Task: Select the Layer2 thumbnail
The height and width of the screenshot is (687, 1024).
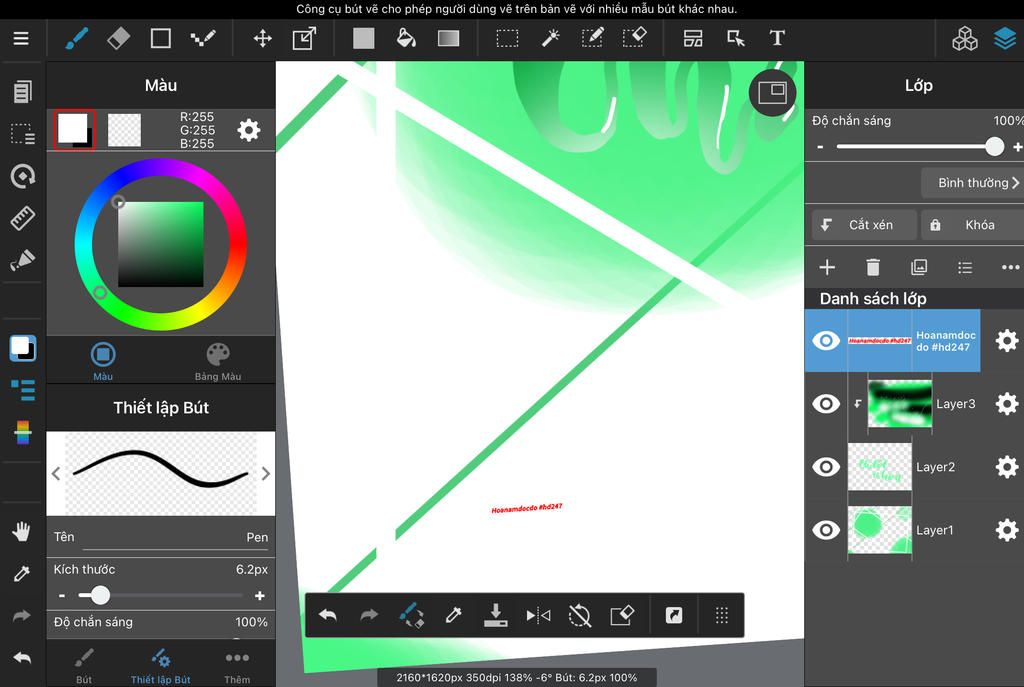Action: click(880, 467)
